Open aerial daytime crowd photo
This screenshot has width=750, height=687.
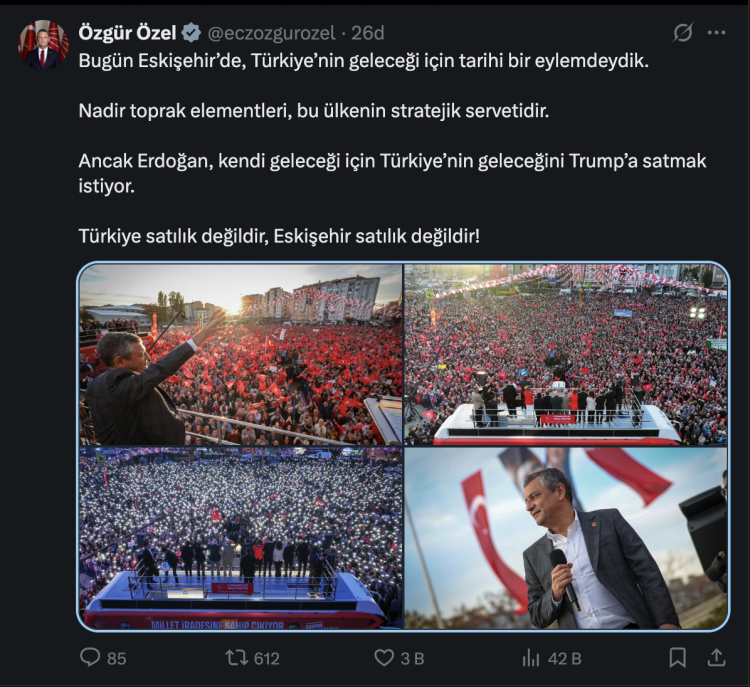pyautogui.click(x=566, y=355)
